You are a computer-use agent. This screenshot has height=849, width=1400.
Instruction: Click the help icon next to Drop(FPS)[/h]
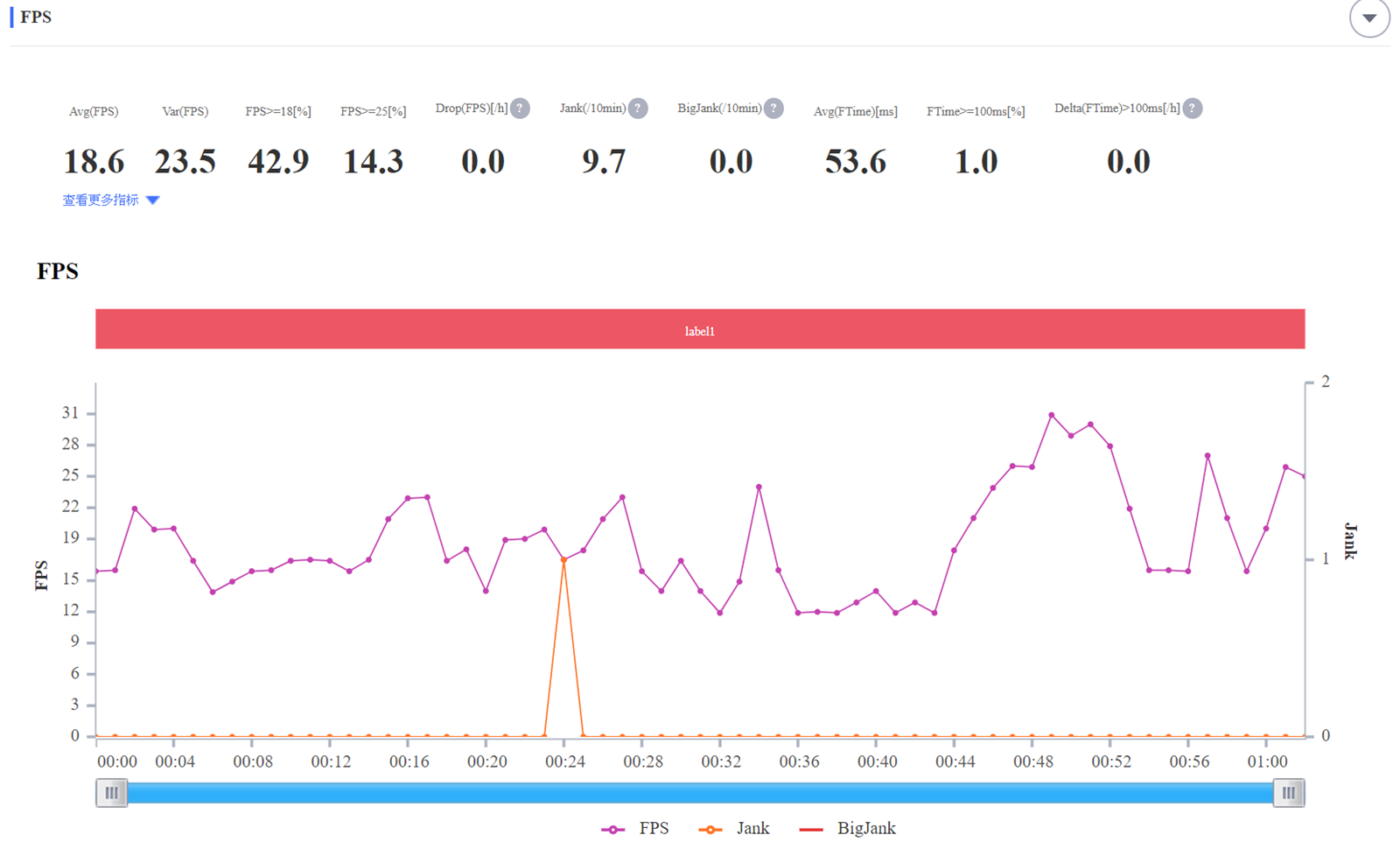520,109
